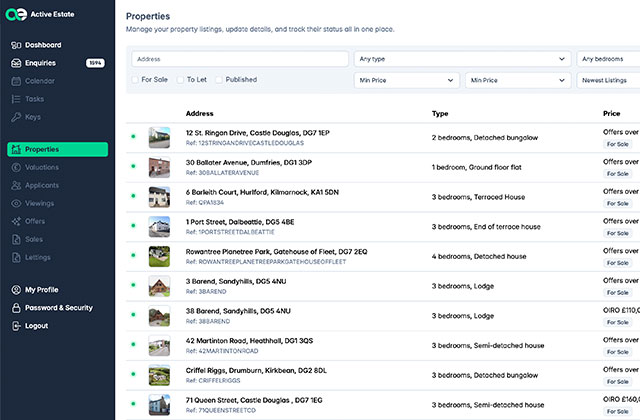
Task: Open the Enquiries inbox icon
Action: point(16,63)
